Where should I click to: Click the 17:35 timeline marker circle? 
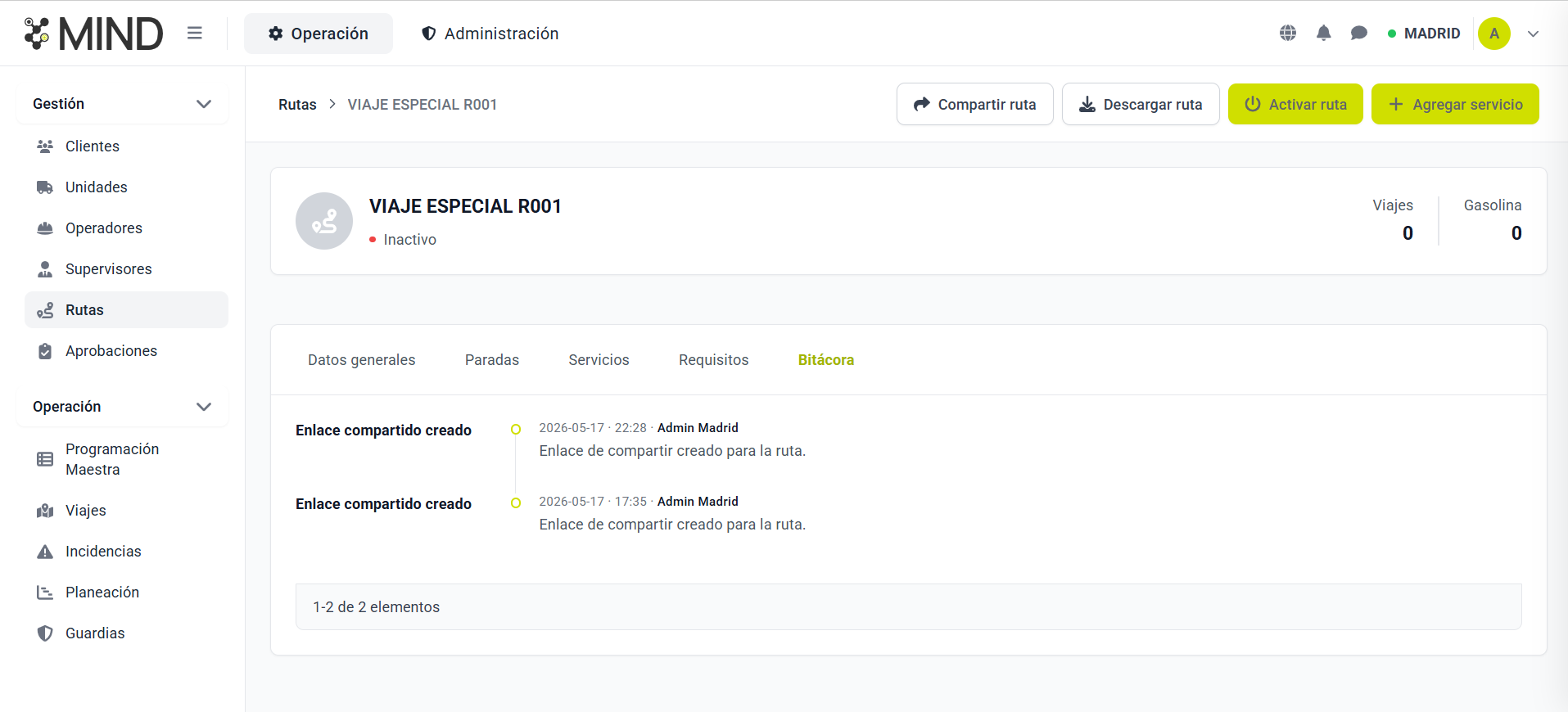point(516,502)
